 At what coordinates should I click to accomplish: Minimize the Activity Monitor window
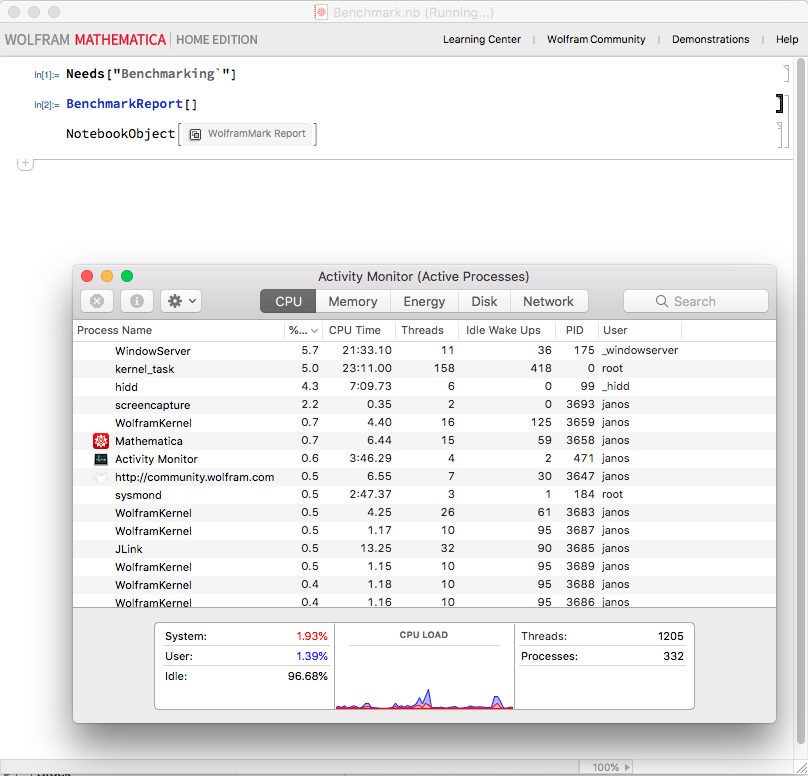pyautogui.click(x=107, y=276)
